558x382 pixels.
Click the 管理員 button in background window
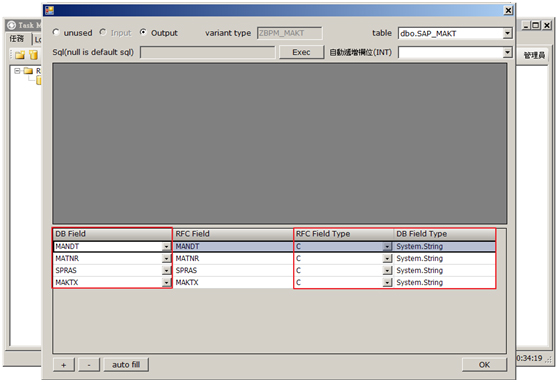534,55
